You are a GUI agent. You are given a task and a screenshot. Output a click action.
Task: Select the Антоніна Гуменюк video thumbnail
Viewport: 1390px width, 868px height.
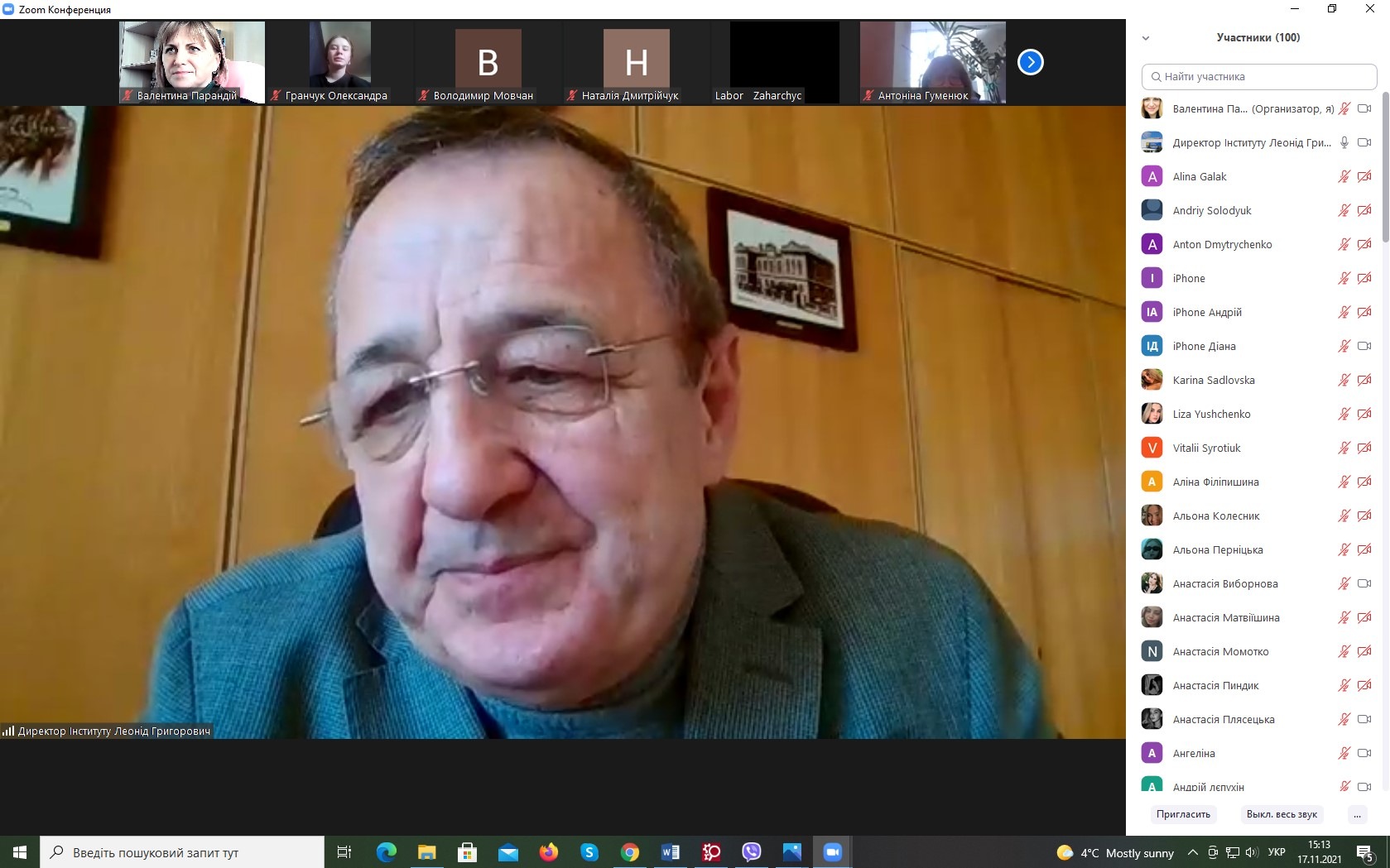tap(933, 62)
